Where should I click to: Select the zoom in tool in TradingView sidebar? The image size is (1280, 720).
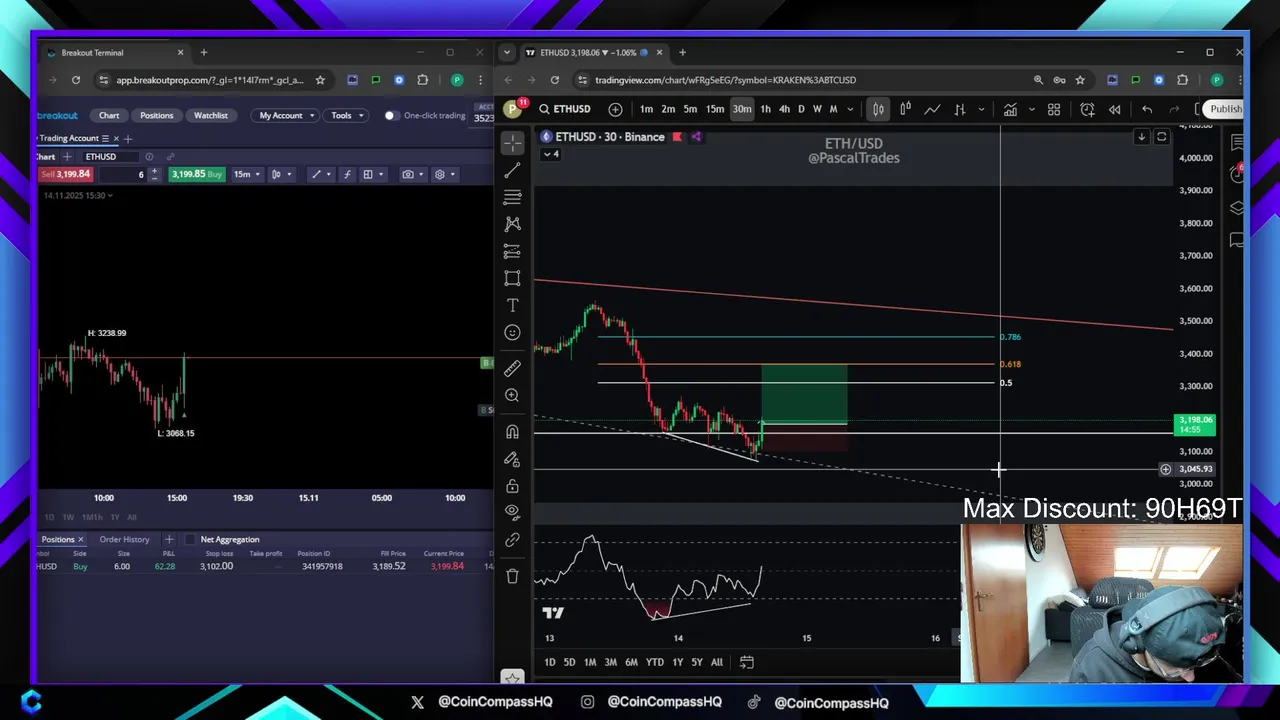pyautogui.click(x=512, y=395)
